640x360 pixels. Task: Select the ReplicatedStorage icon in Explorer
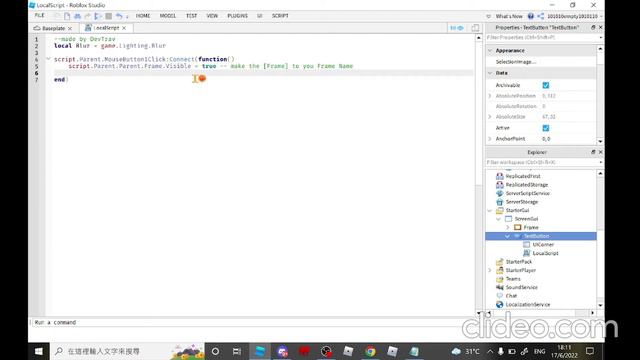[500, 184]
